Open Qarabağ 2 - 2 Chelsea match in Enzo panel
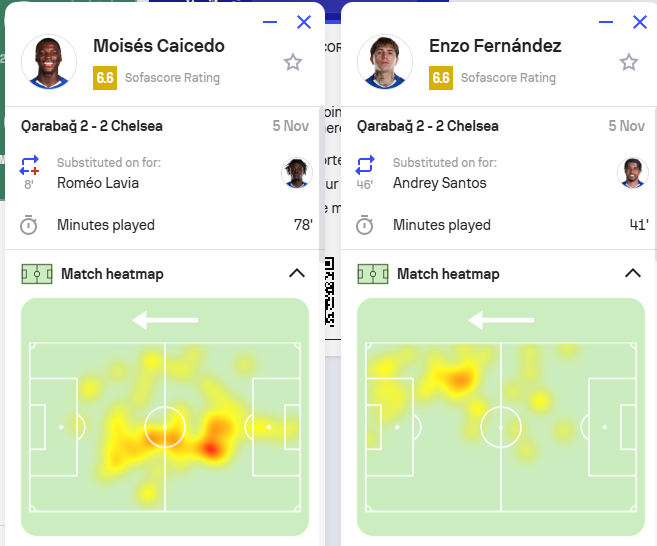Image resolution: width=657 pixels, height=546 pixels. [427, 126]
